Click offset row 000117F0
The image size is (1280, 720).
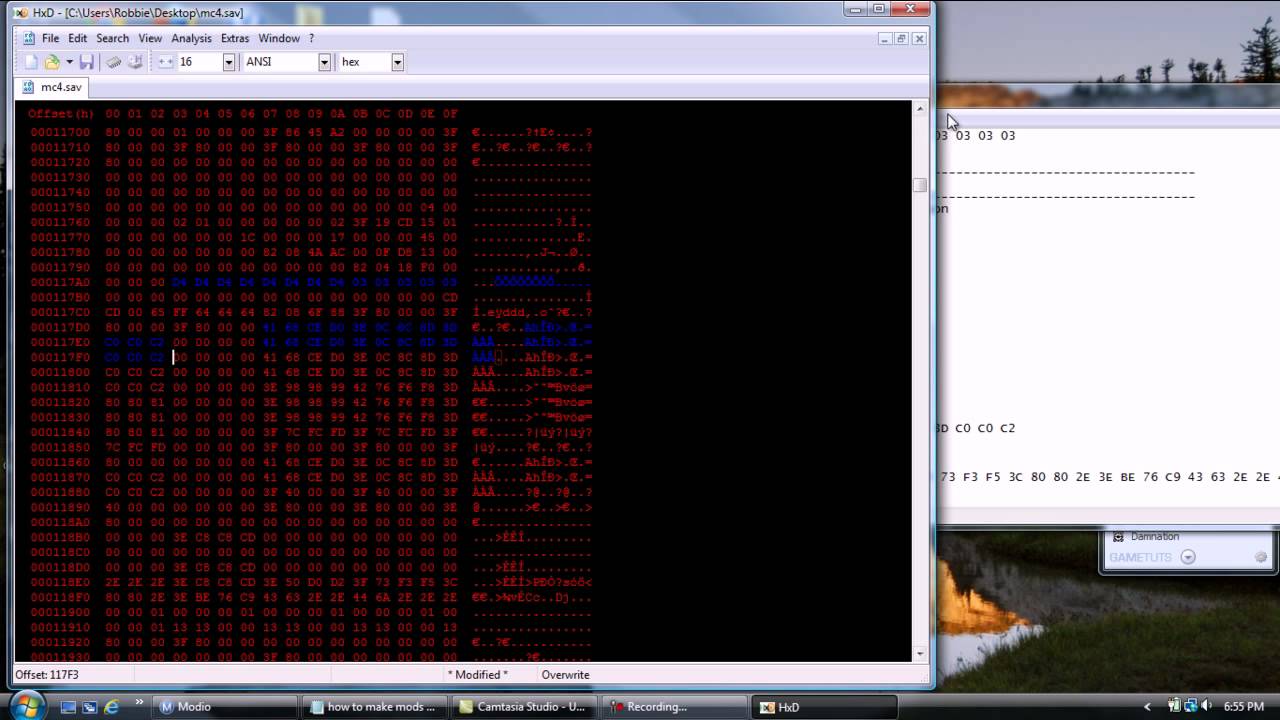point(310,357)
